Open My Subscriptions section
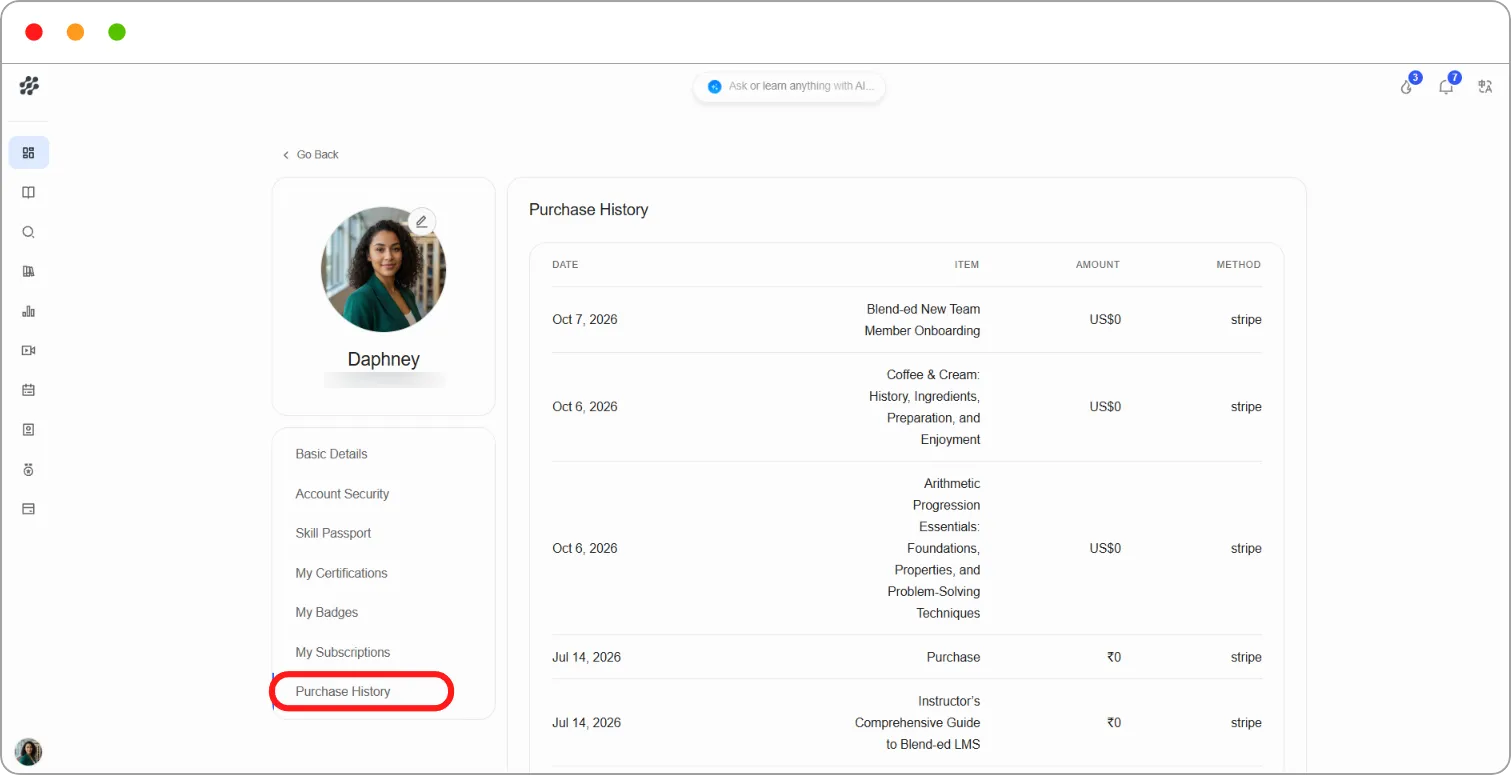Viewport: 1511px width, 775px height. (343, 652)
